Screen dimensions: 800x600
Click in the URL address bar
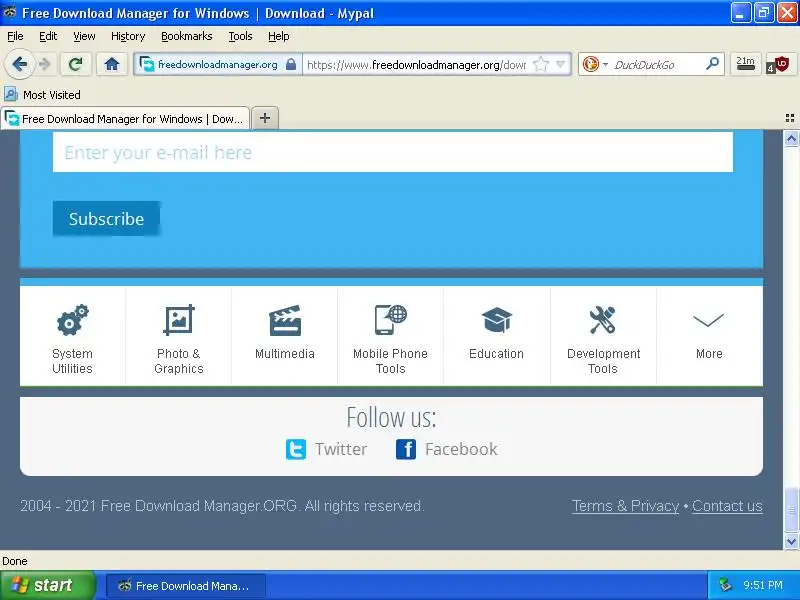(x=416, y=65)
